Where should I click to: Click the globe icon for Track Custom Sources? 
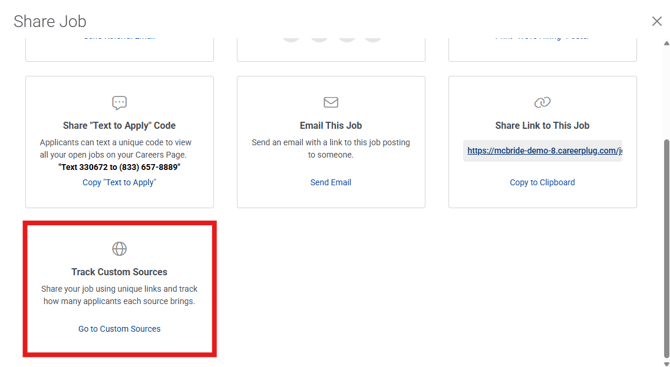coord(119,249)
